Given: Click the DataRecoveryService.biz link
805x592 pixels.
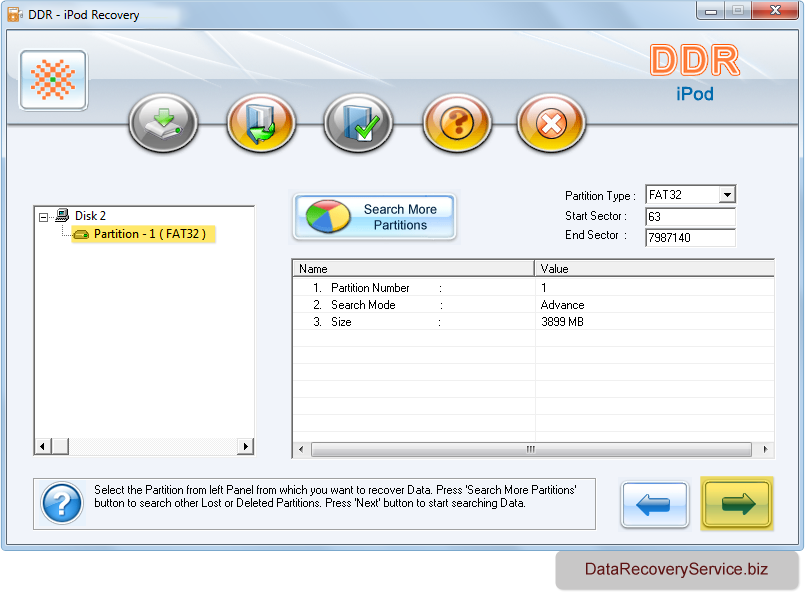Looking at the screenshot, I should [676, 569].
